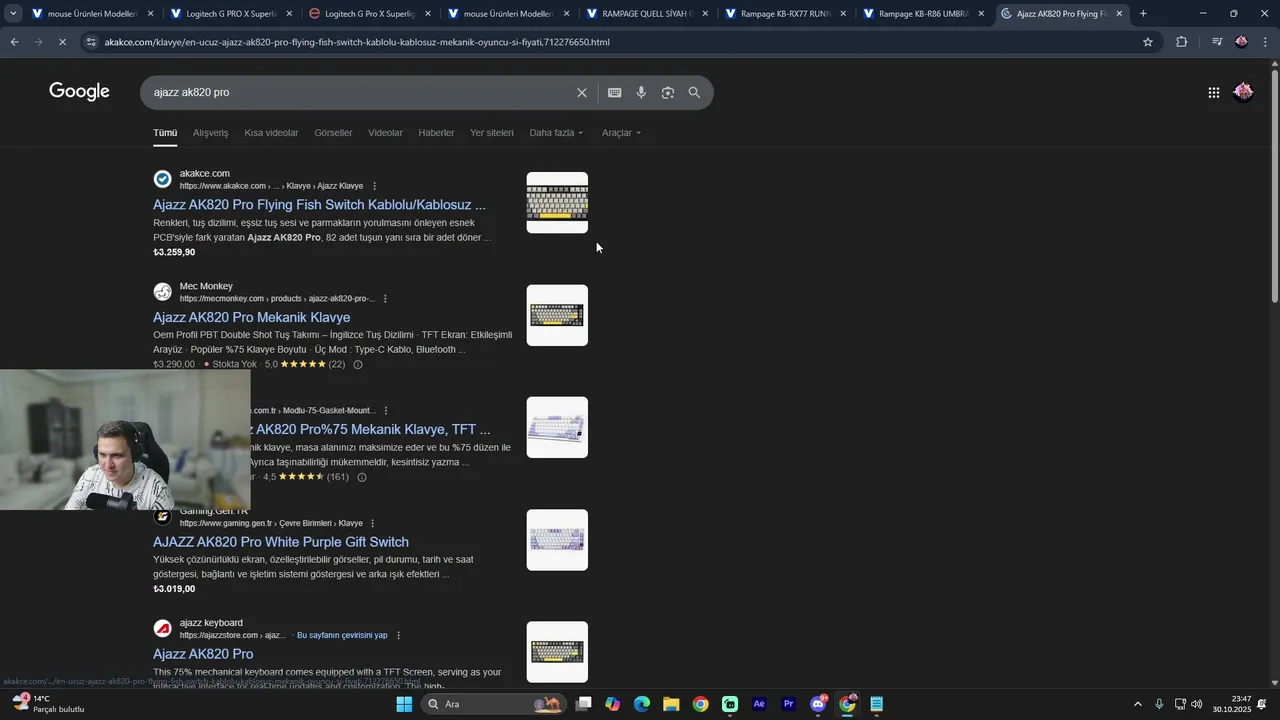Open more options for the Gaming.Gen.TR result
The width and height of the screenshot is (1280, 720).
click(373, 523)
